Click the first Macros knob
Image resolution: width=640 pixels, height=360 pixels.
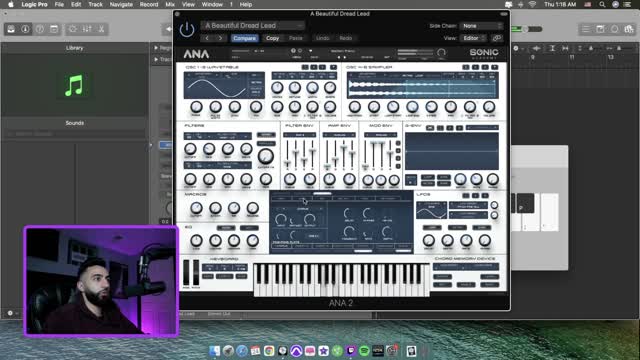[x=196, y=208]
